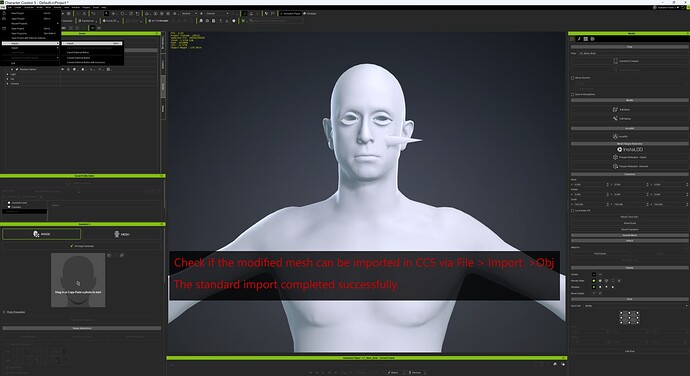The height and width of the screenshot is (376, 690).
Task: Click the Home camera view icon
Action: [147, 14]
